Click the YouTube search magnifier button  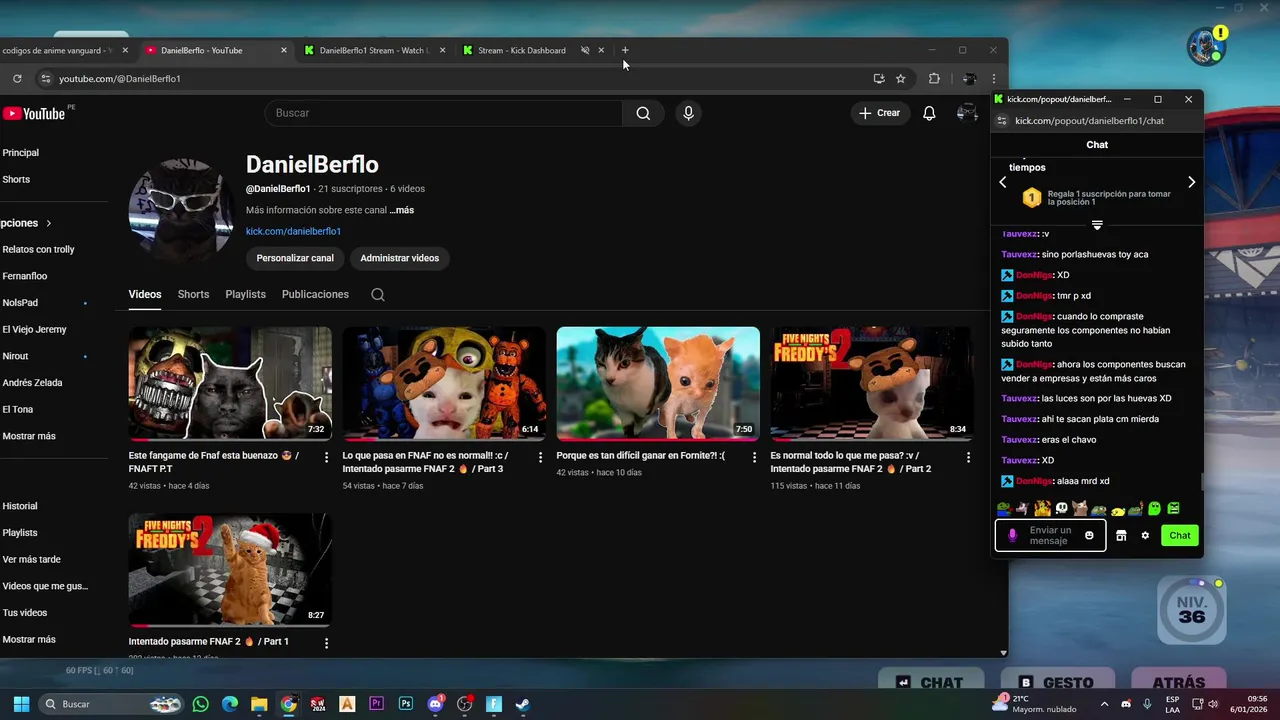(643, 113)
